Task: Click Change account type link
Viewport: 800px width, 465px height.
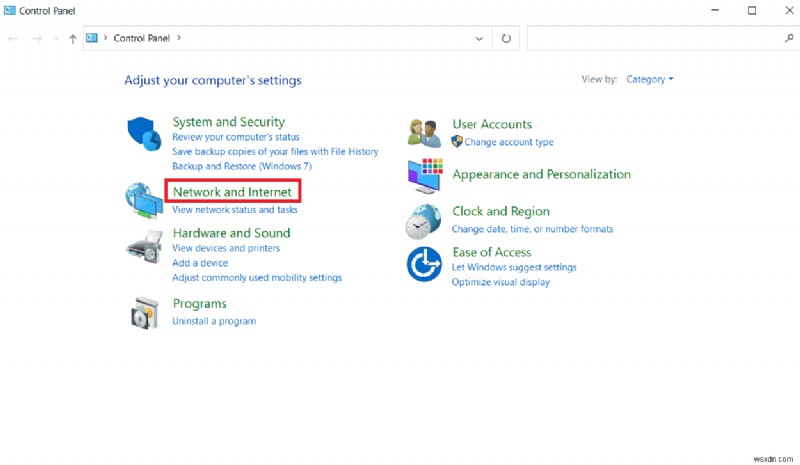Action: 508,142
